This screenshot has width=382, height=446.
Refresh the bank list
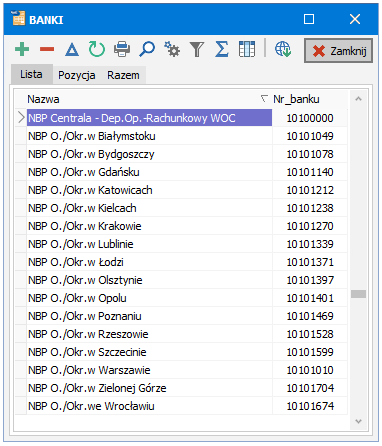pyautogui.click(x=97, y=49)
